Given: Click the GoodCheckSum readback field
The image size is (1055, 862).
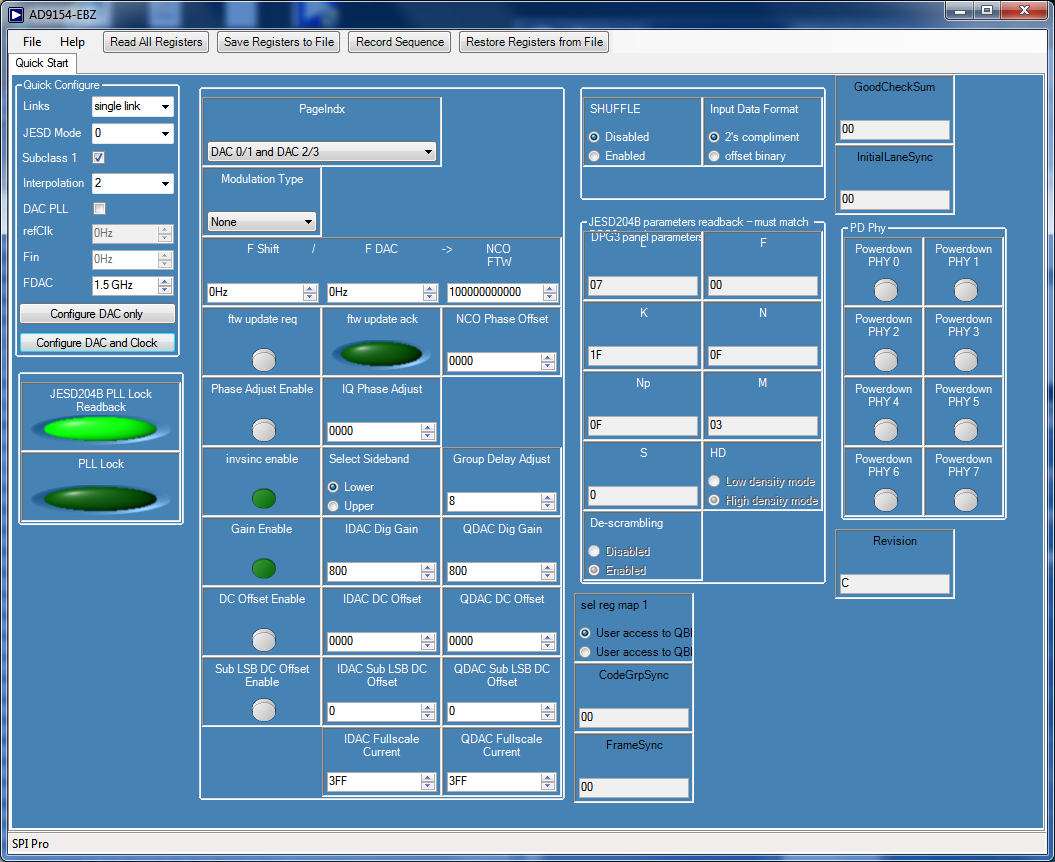Looking at the screenshot, I should pos(894,129).
